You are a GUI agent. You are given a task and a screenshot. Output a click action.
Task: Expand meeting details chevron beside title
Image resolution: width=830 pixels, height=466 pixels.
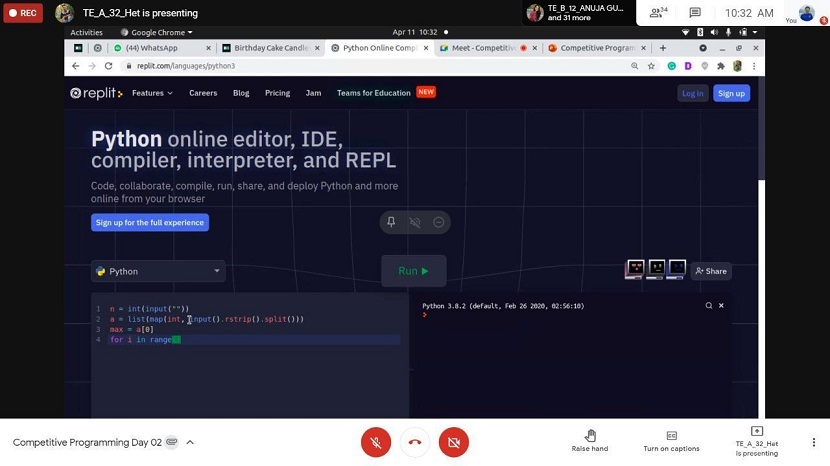[190, 442]
